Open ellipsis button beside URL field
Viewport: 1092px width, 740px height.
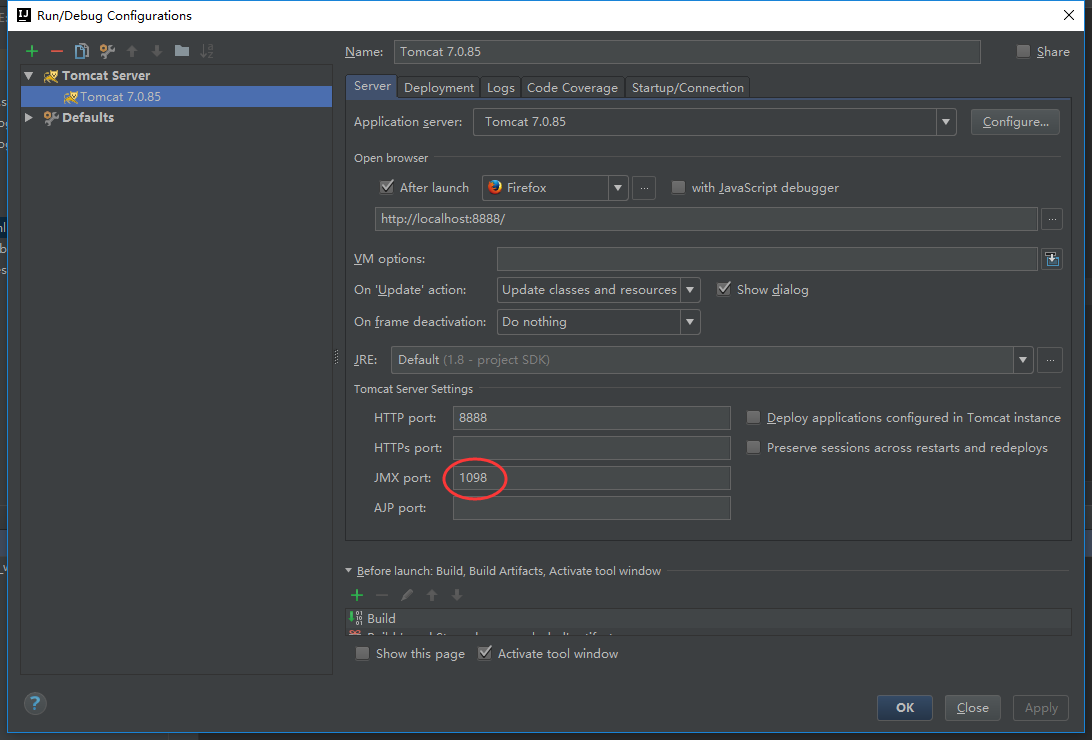point(1052,219)
